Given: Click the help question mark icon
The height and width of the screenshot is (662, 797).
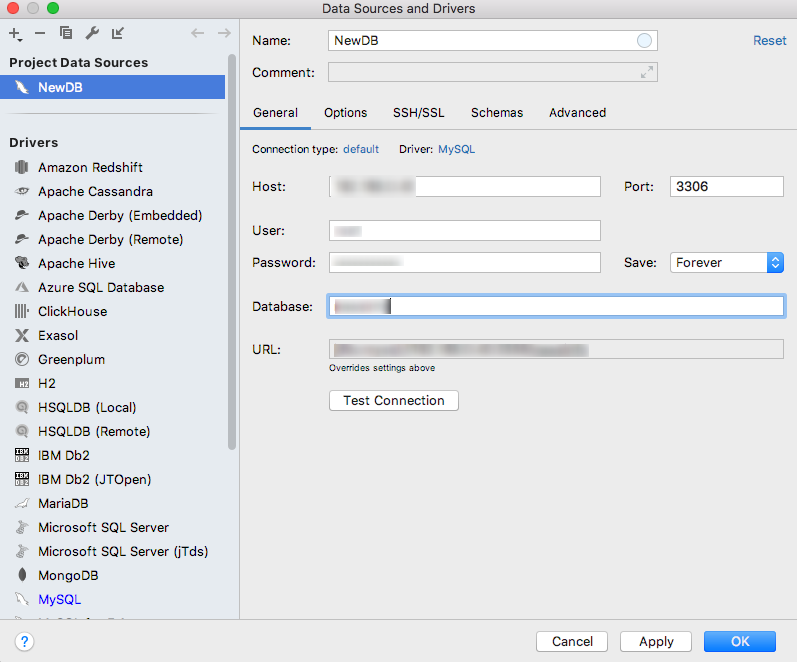Looking at the screenshot, I should [x=24, y=641].
